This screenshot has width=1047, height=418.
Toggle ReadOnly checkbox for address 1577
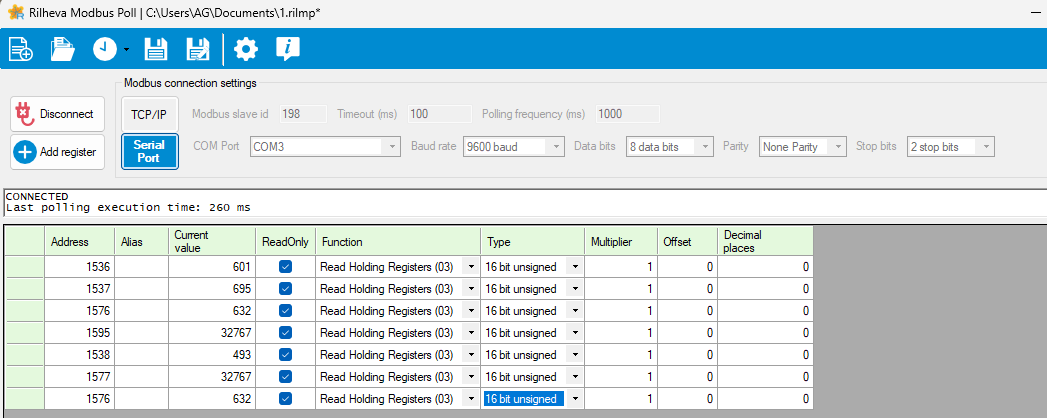(285, 377)
